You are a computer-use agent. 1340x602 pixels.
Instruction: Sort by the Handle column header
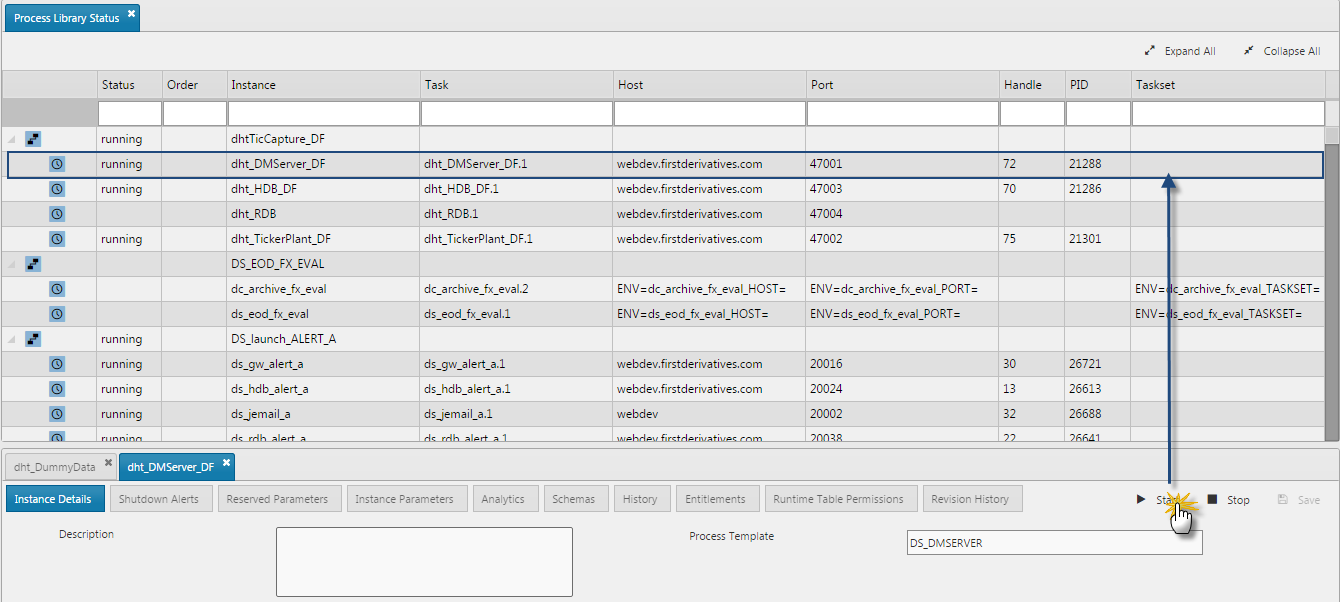coord(1032,85)
